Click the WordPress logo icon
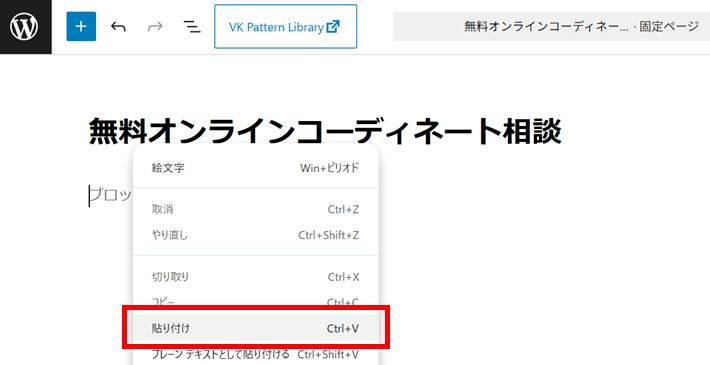The height and width of the screenshot is (365, 710). [25, 27]
